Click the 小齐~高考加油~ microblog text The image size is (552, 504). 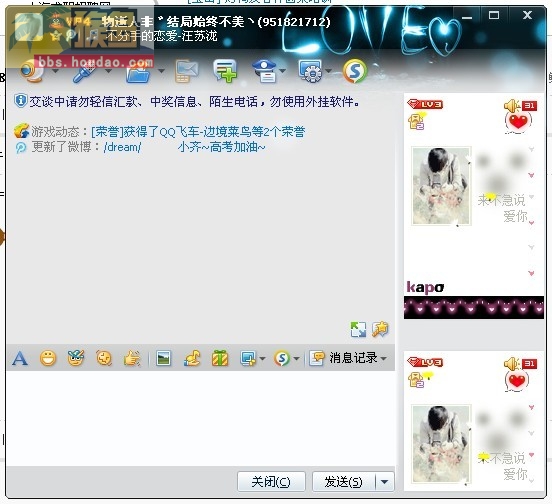click(221, 147)
